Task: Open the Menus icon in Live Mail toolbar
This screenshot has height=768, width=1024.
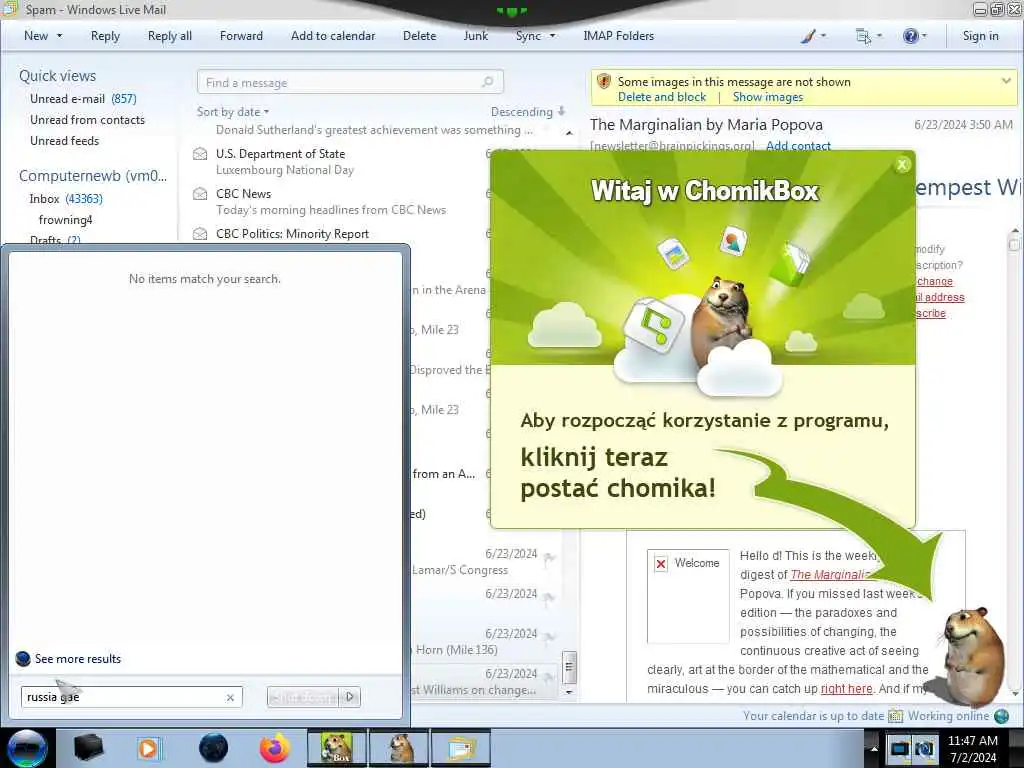Action: [x=863, y=36]
